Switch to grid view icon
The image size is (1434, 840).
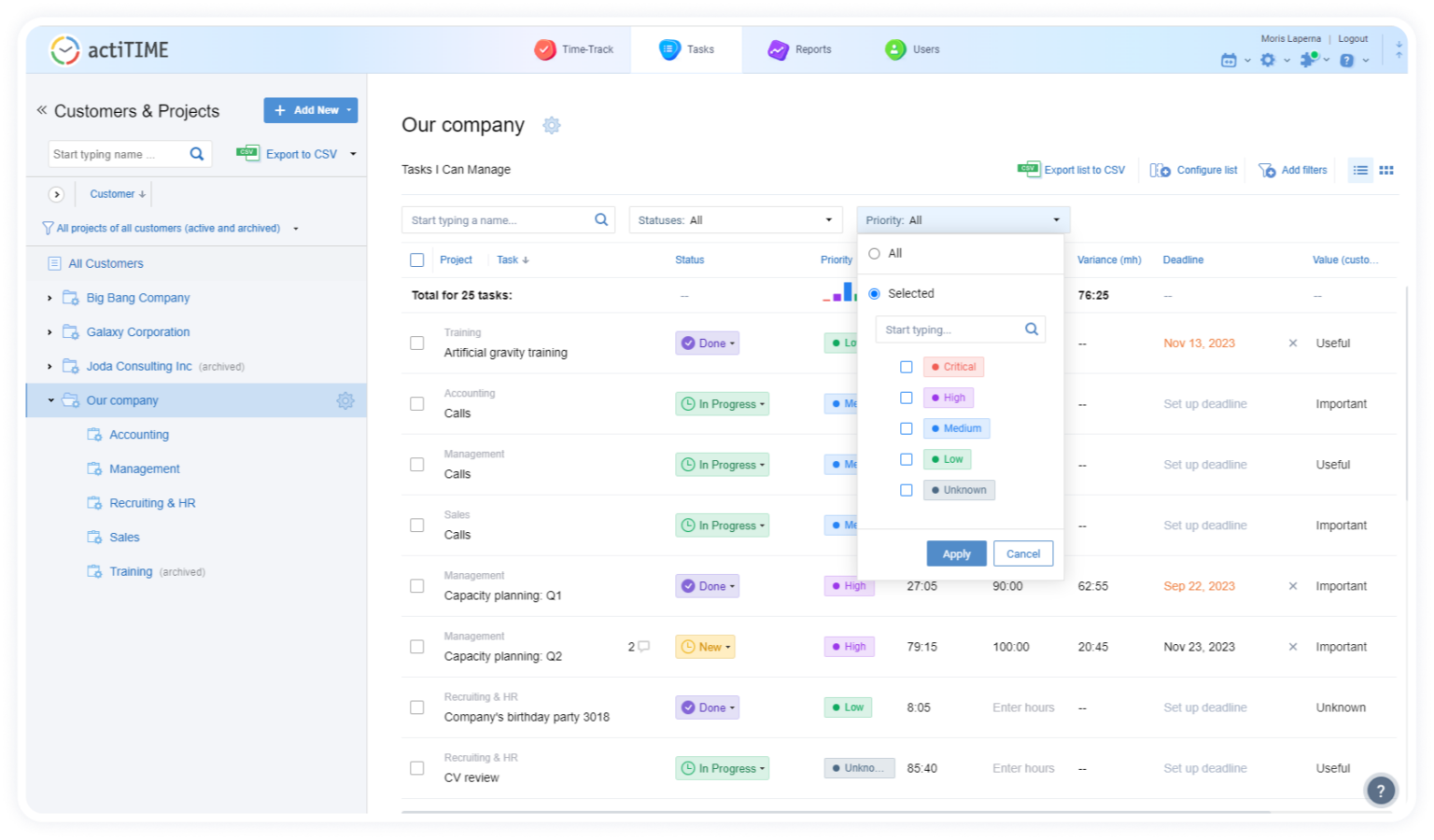pos(1386,170)
